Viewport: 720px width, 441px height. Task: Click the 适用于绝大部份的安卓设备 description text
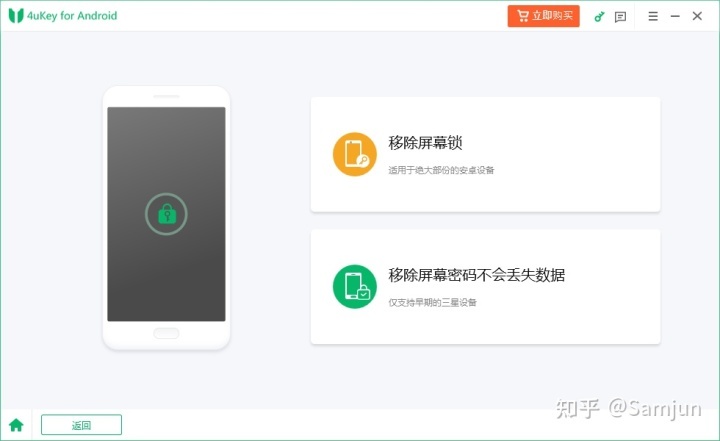pos(441,170)
